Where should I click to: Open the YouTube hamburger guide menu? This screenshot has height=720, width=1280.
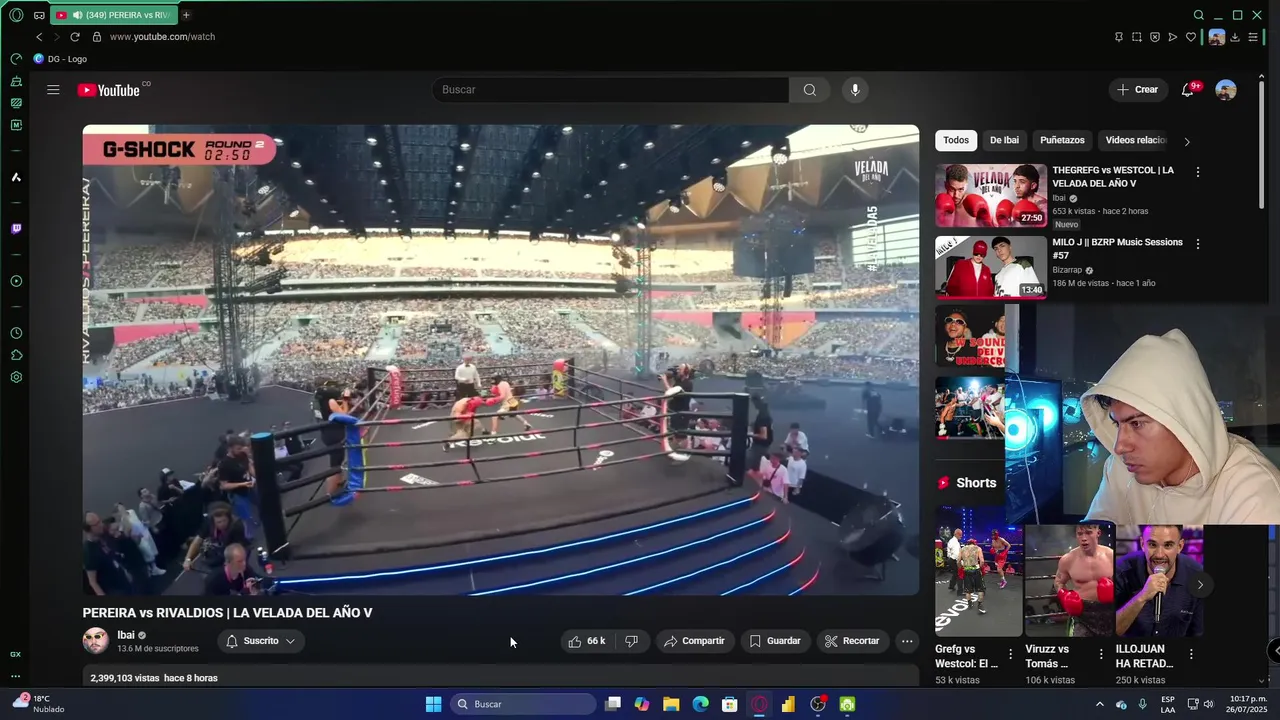(x=53, y=90)
